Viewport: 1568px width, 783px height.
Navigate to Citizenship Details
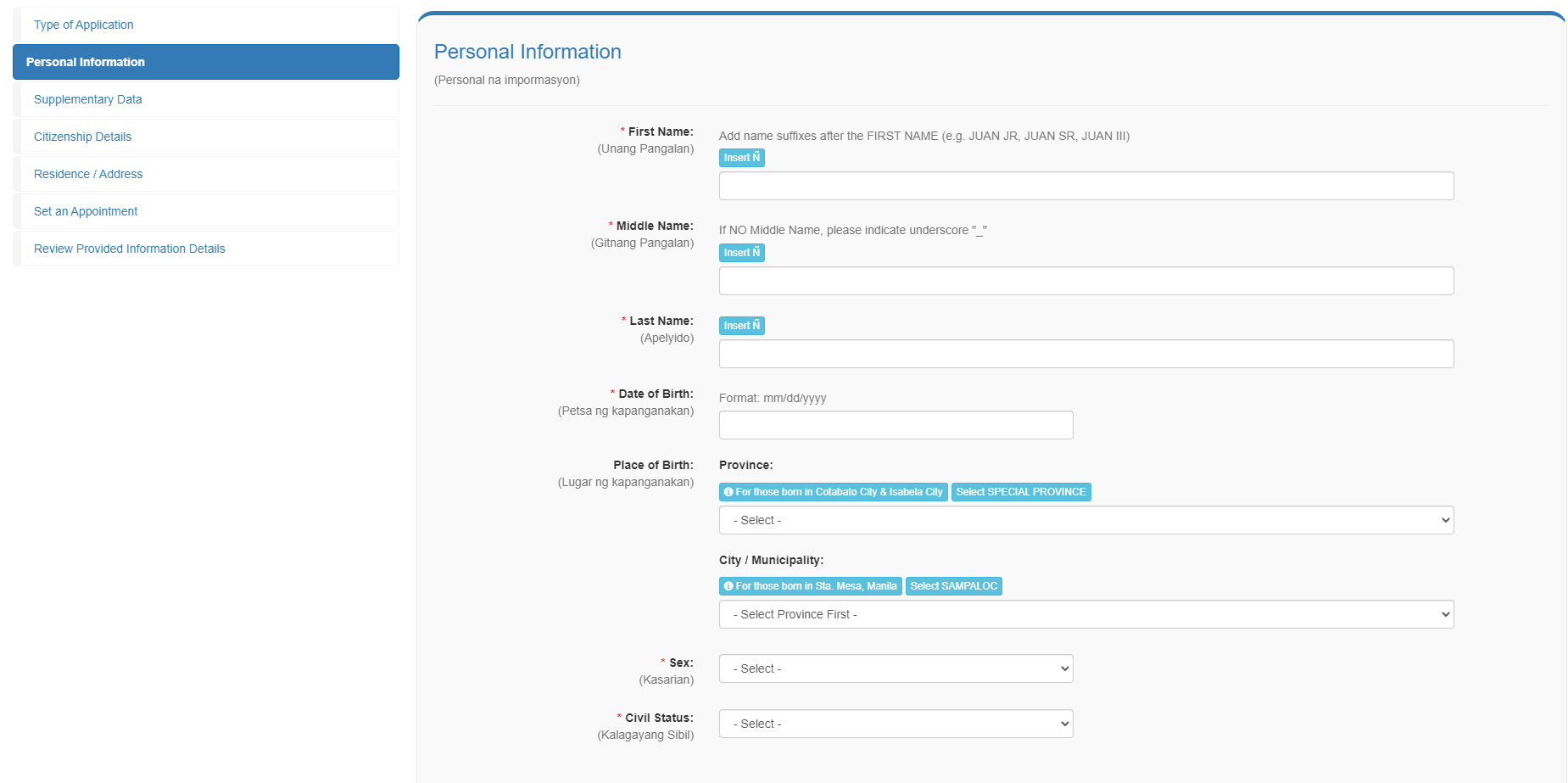pos(83,137)
